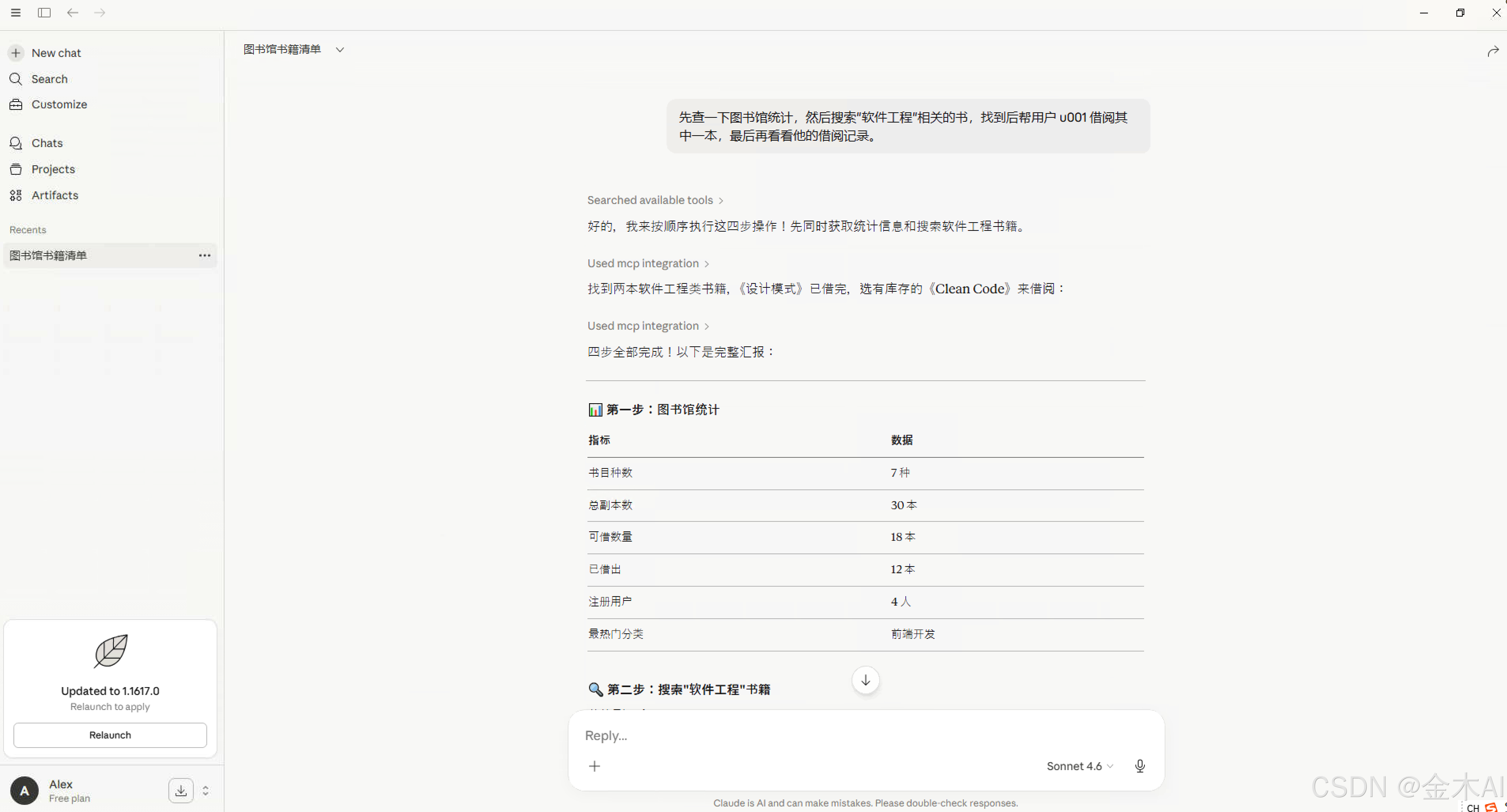Viewport: 1507px width, 812px height.
Task: Click the Relaunch button
Action: coord(110,735)
